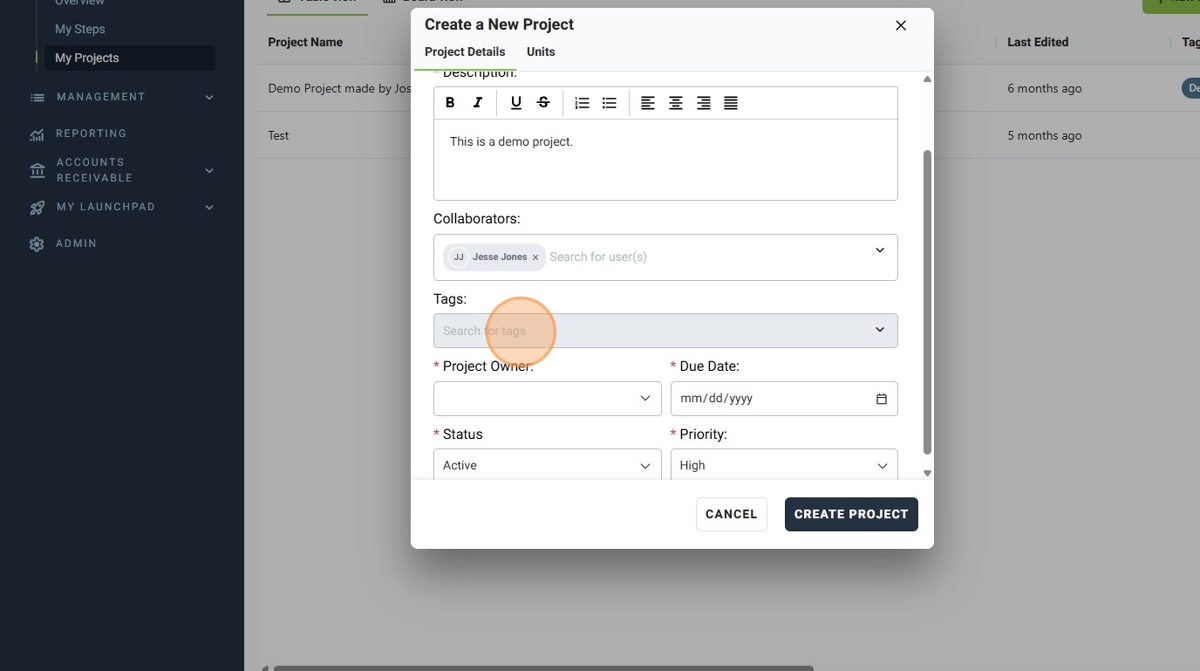Switch to the Units tab
1200x671 pixels.
[541, 52]
